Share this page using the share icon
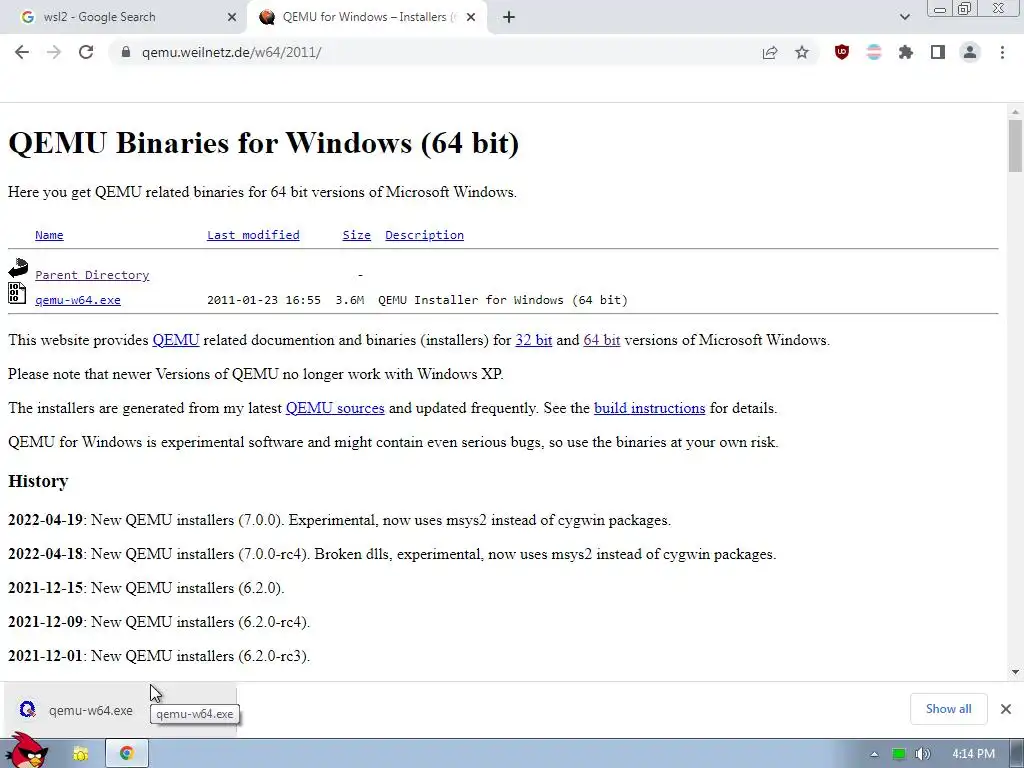This screenshot has width=1024, height=768. [770, 52]
